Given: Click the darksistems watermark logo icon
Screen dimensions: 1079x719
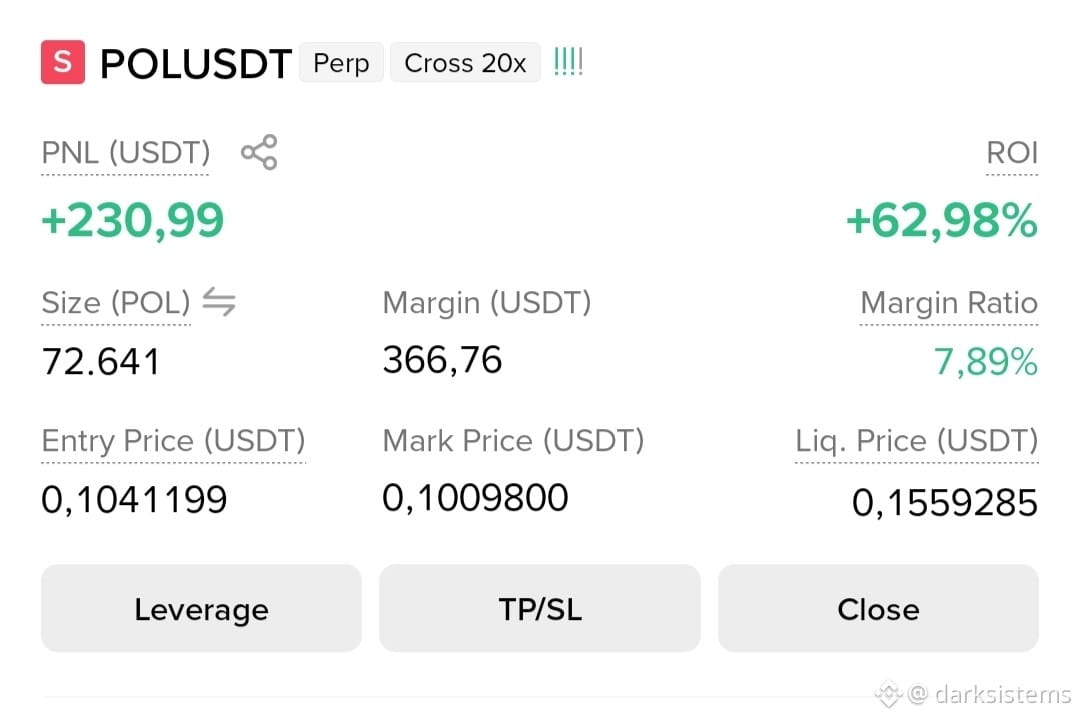Looking at the screenshot, I should (888, 694).
